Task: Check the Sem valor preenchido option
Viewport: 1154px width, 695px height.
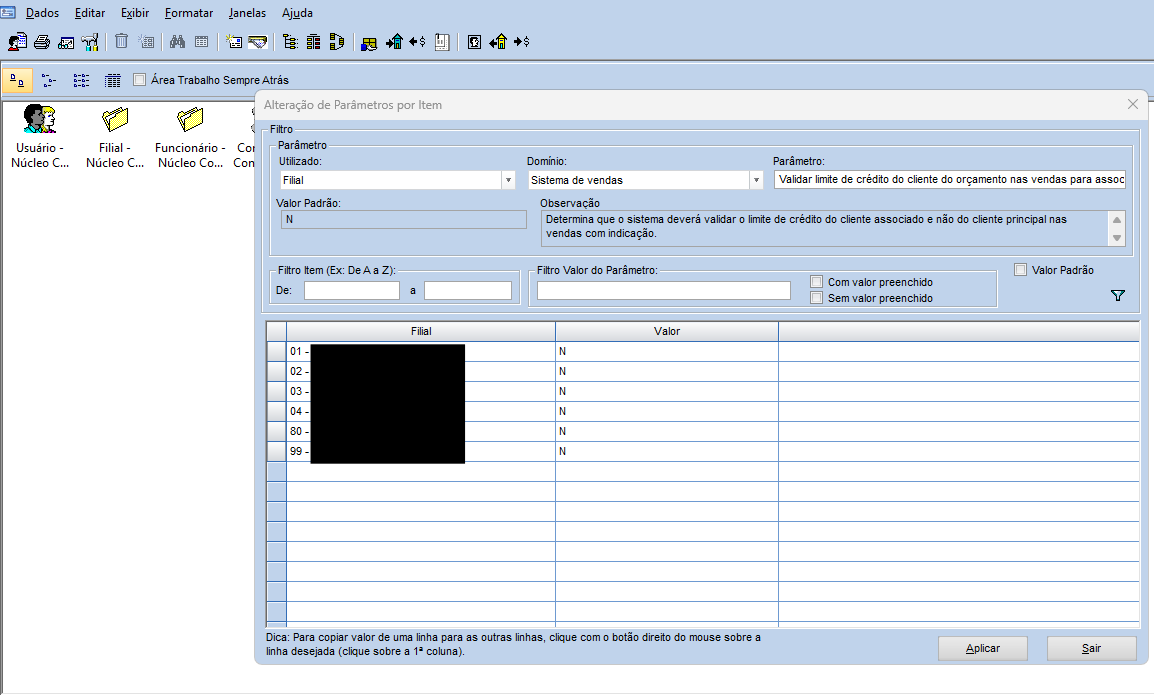Action: (817, 298)
